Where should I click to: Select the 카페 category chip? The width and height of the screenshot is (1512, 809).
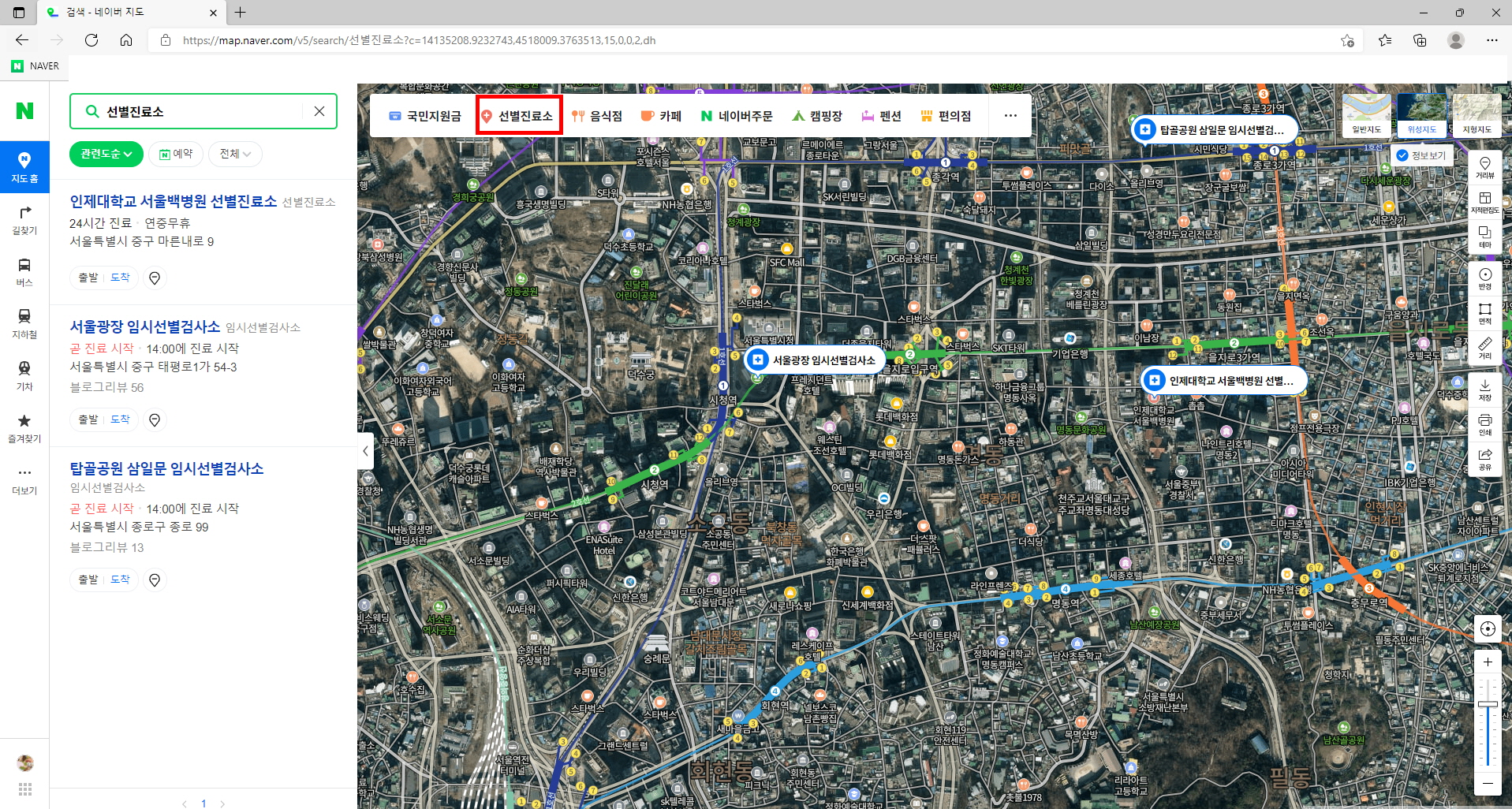point(661,116)
